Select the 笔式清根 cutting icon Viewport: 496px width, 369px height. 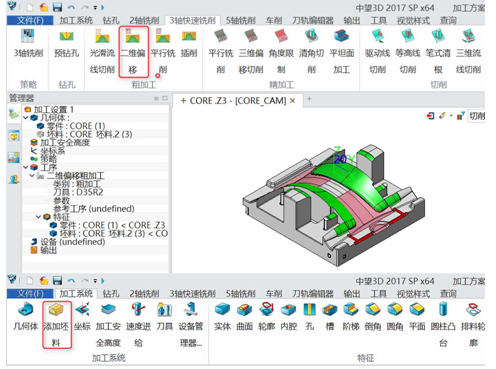(x=438, y=51)
